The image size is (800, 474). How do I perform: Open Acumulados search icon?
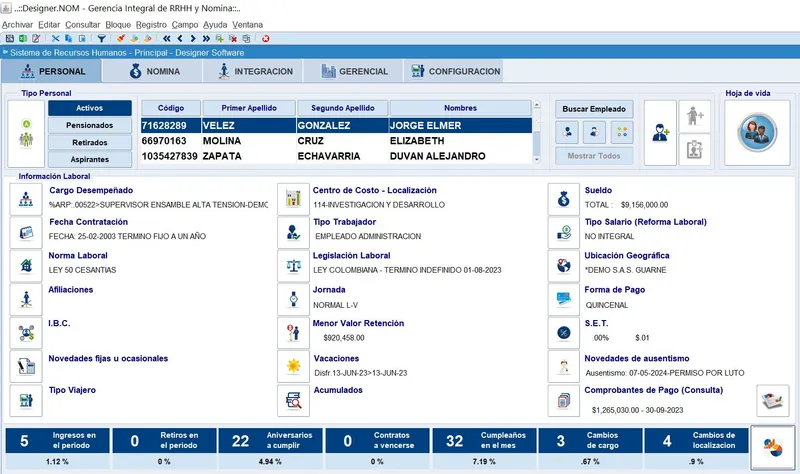point(293,401)
